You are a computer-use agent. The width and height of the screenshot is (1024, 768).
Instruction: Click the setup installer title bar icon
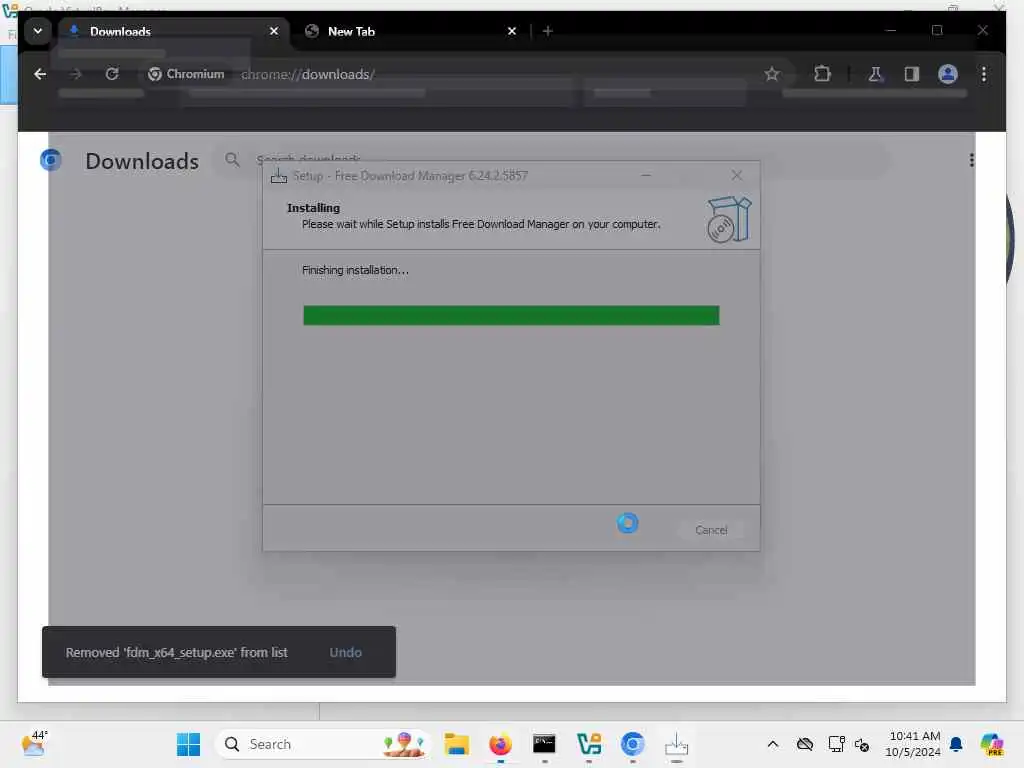tap(279, 176)
